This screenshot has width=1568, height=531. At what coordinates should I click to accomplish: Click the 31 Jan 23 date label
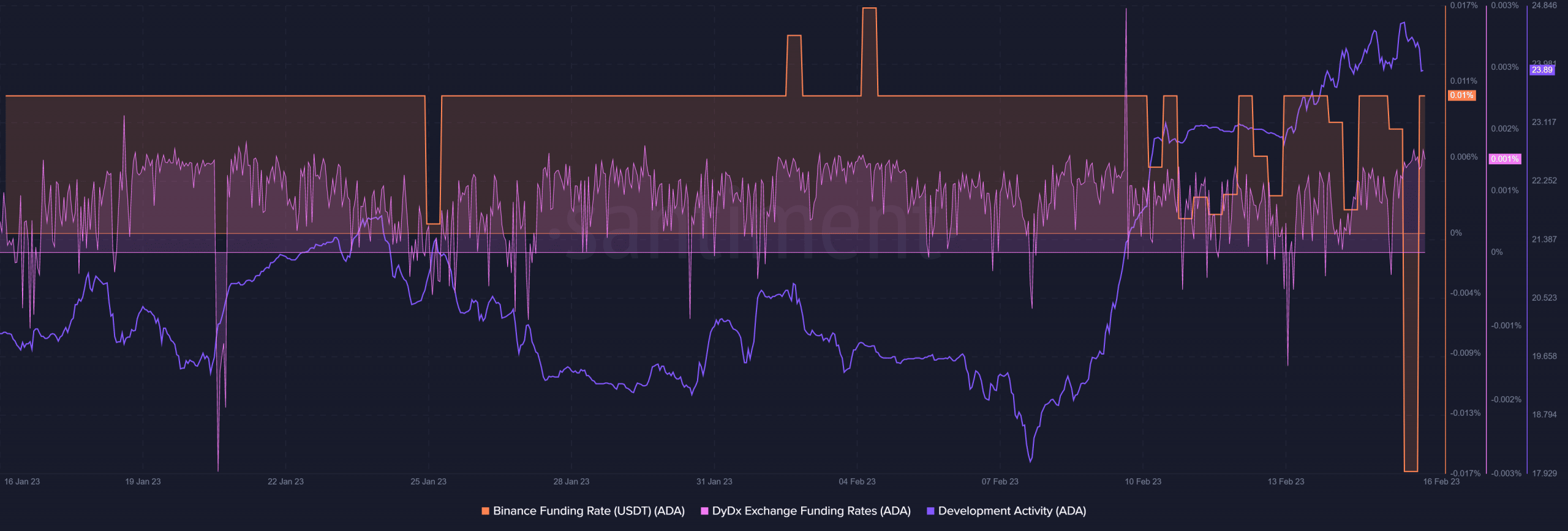click(714, 482)
